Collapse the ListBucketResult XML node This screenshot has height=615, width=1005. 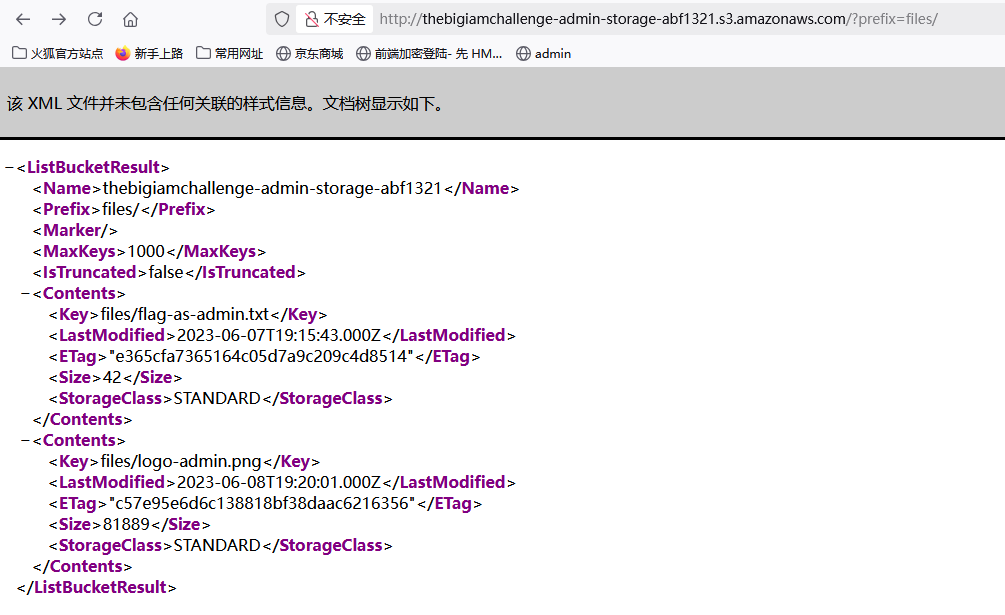pyautogui.click(x=10, y=168)
